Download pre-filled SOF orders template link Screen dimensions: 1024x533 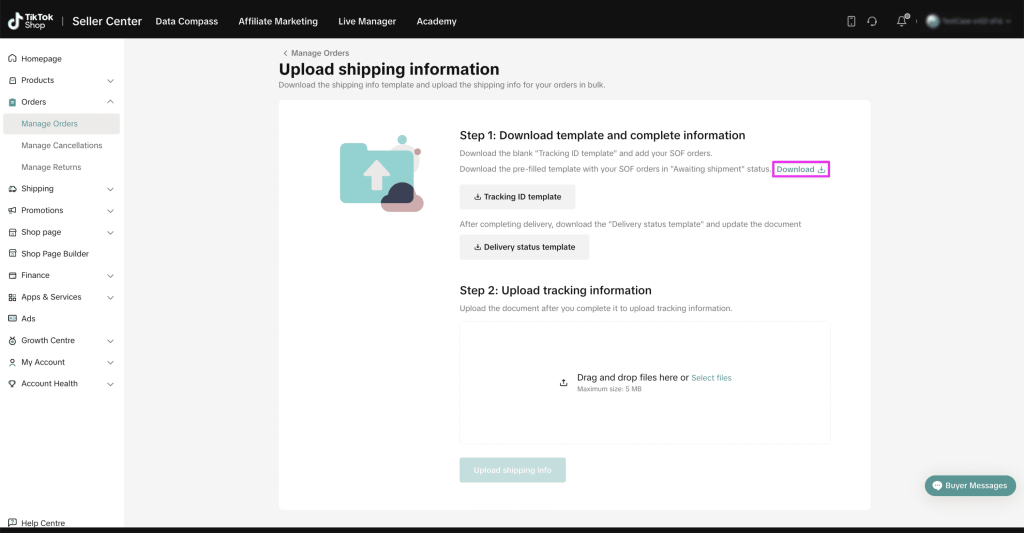(x=801, y=170)
